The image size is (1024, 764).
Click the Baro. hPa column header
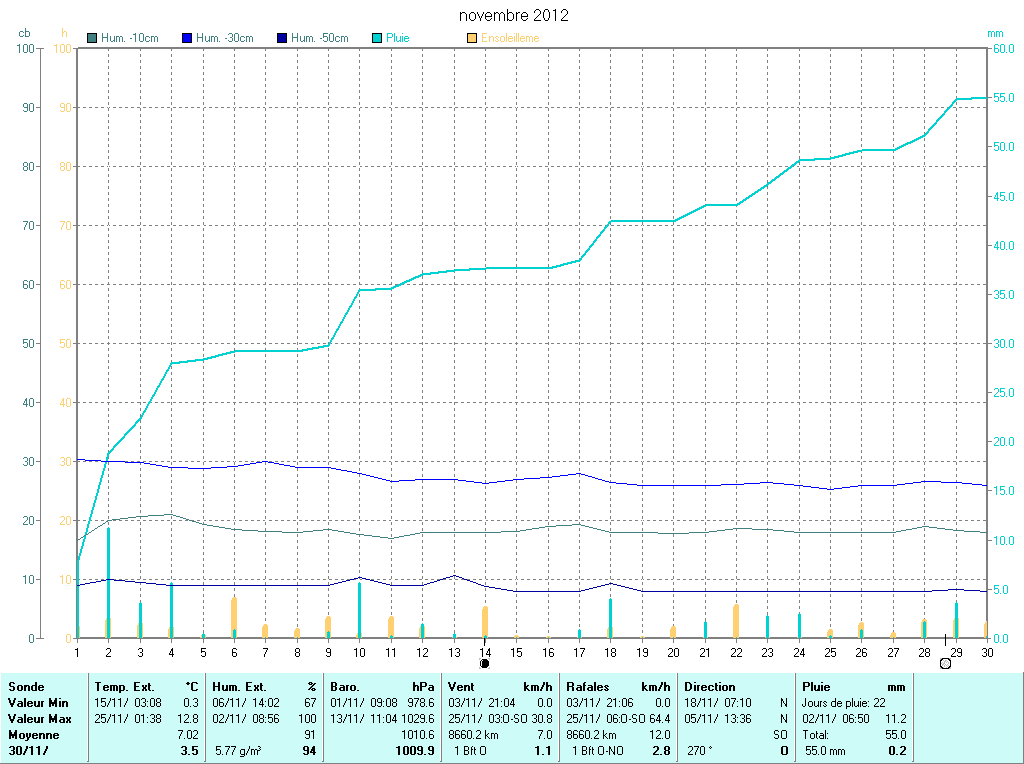pos(346,687)
